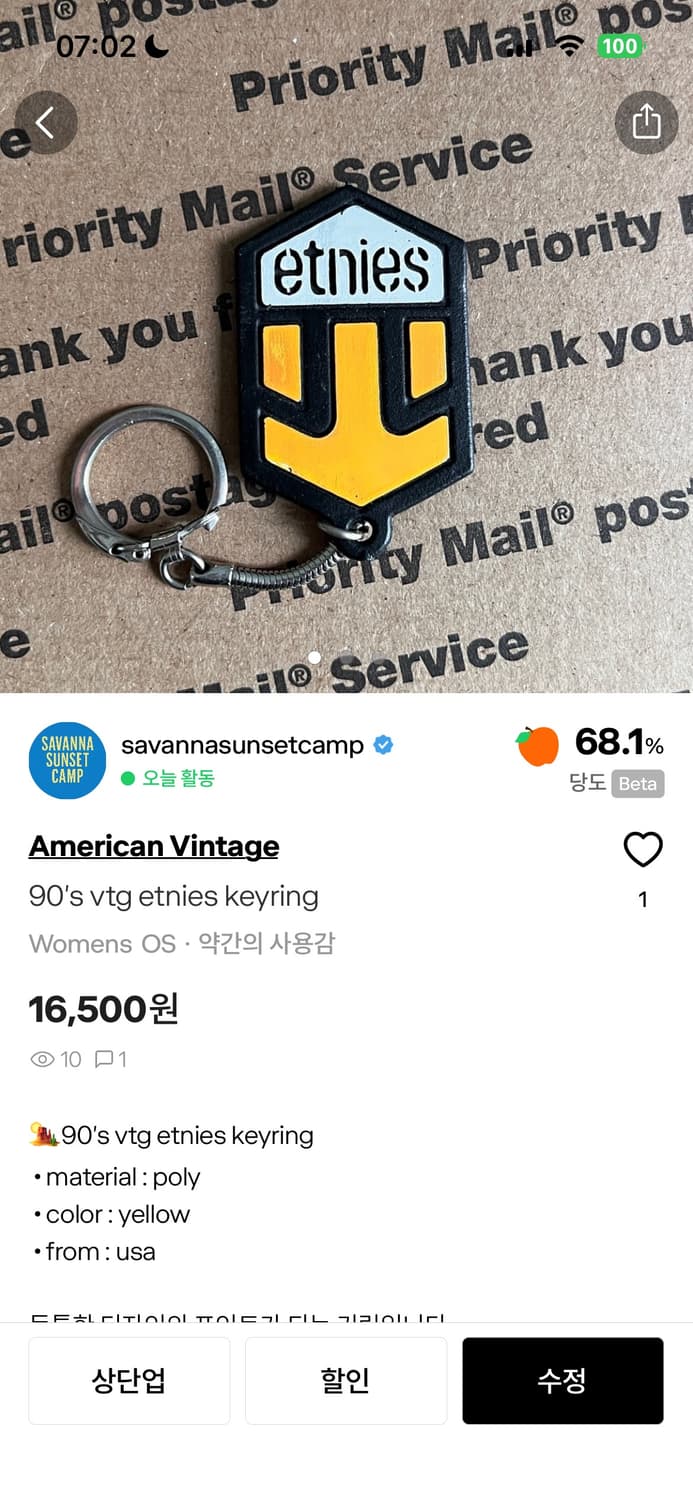693x1500 pixels.
Task: Tap the battery indicator in the status bar
Action: [x=620, y=46]
